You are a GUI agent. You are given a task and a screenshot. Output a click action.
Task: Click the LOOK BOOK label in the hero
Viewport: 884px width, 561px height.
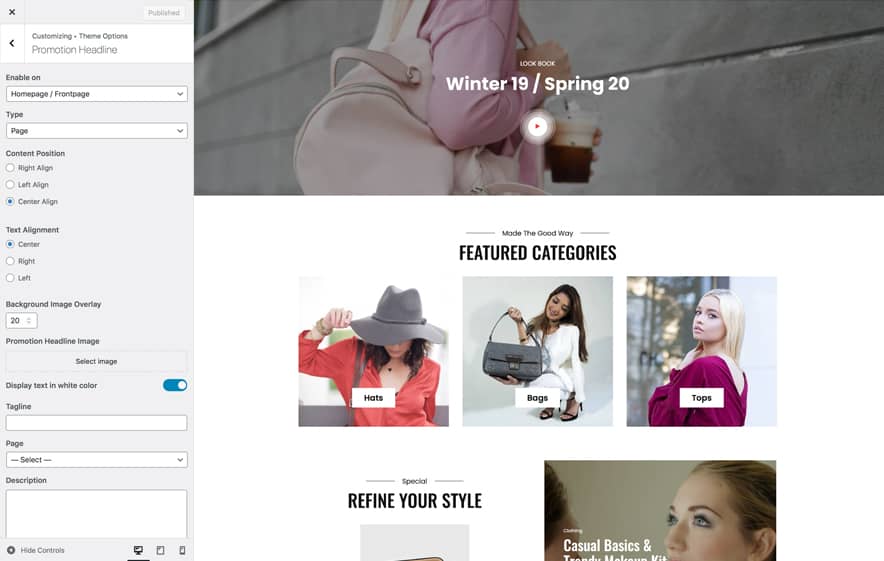pos(537,64)
